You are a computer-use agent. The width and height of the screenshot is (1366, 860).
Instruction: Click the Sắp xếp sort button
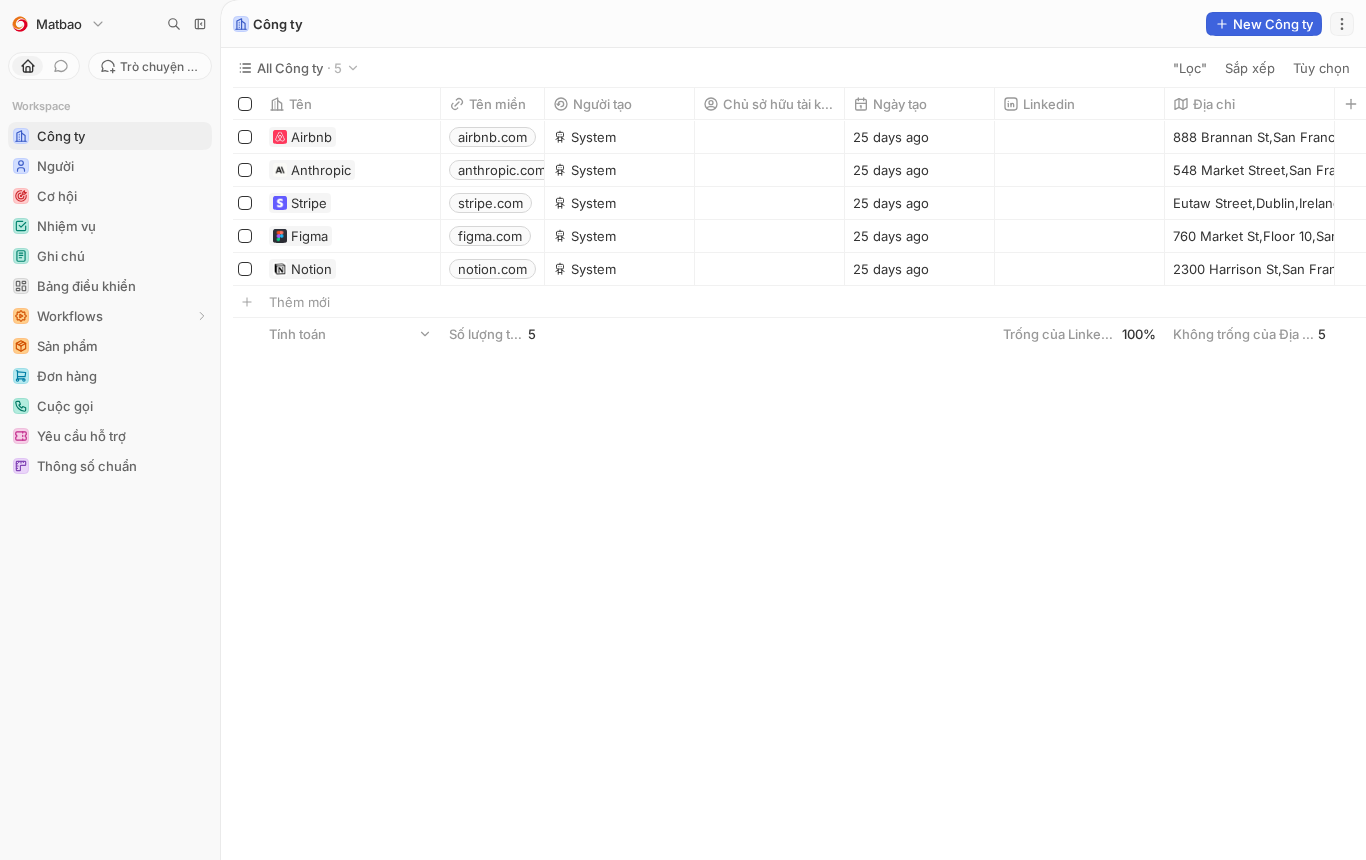pyautogui.click(x=1250, y=68)
